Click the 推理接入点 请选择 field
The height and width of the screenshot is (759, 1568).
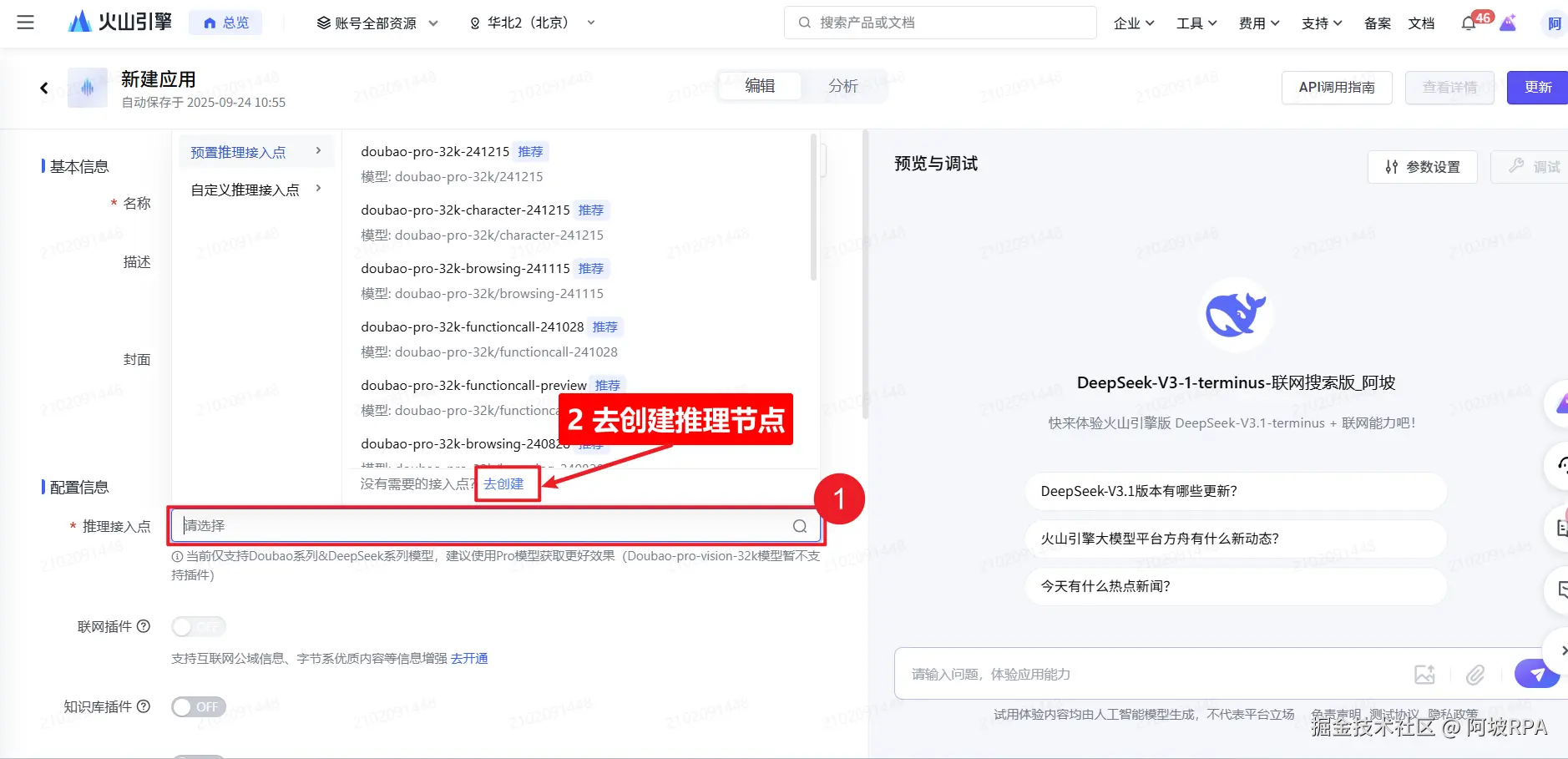[496, 526]
